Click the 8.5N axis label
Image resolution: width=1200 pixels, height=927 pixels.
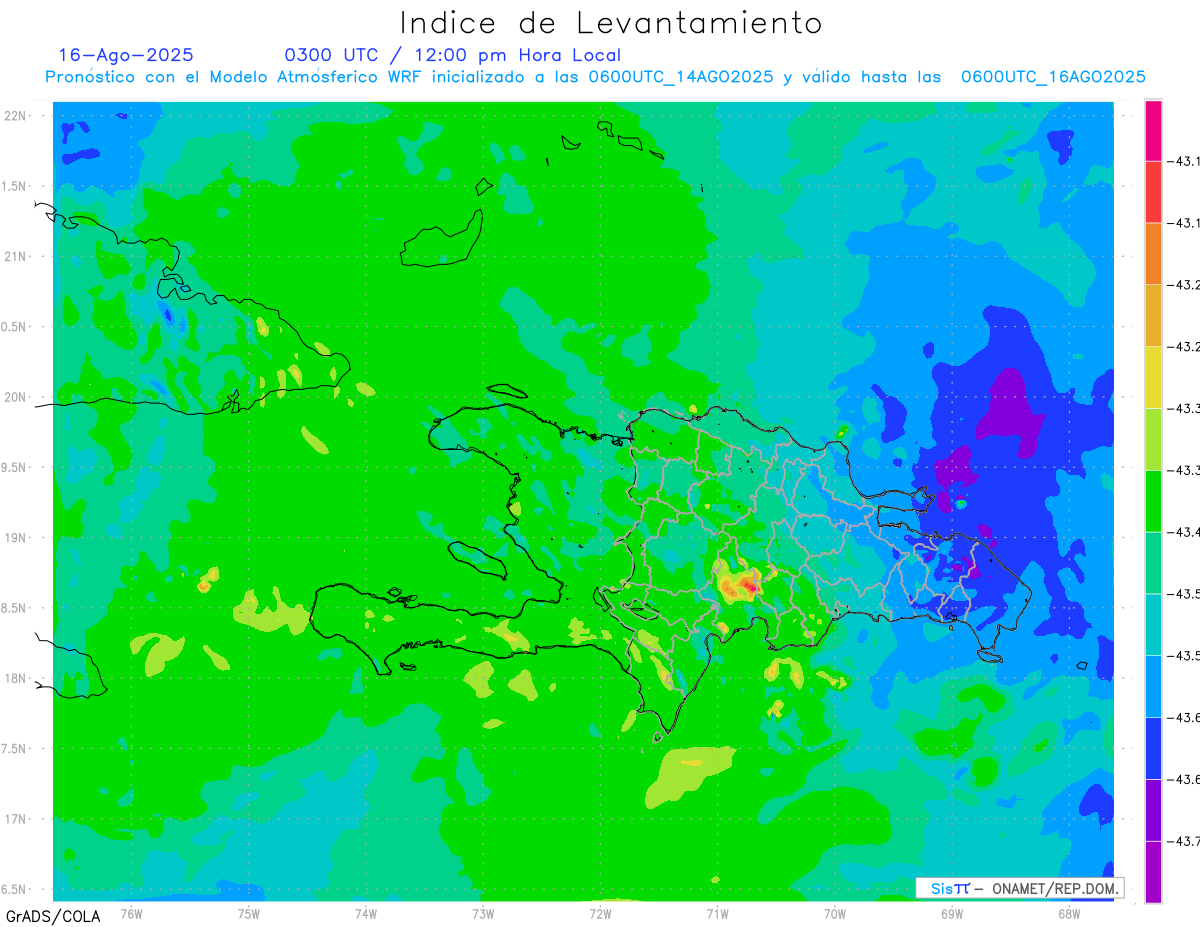[14, 608]
